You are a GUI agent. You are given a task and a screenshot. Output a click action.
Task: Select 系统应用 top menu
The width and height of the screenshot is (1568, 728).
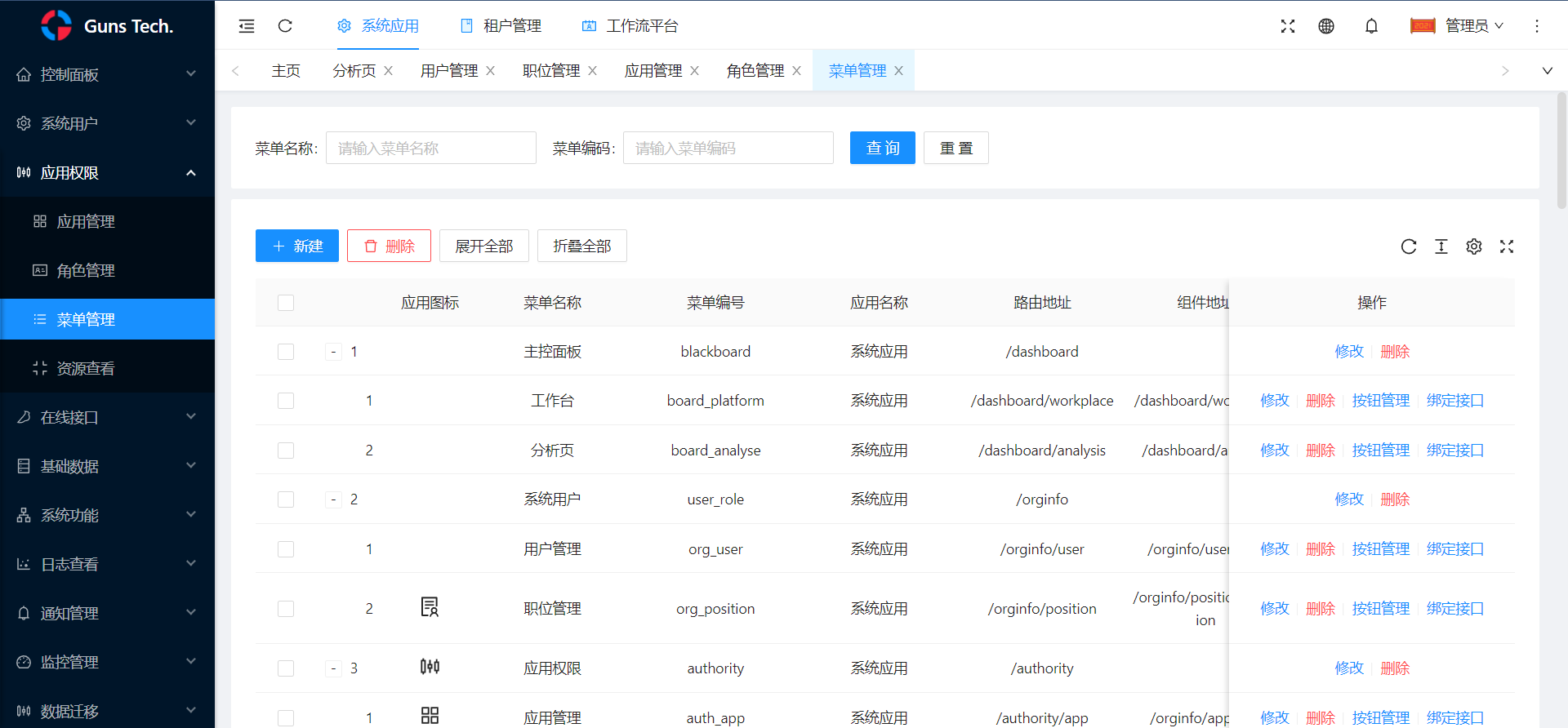click(378, 26)
